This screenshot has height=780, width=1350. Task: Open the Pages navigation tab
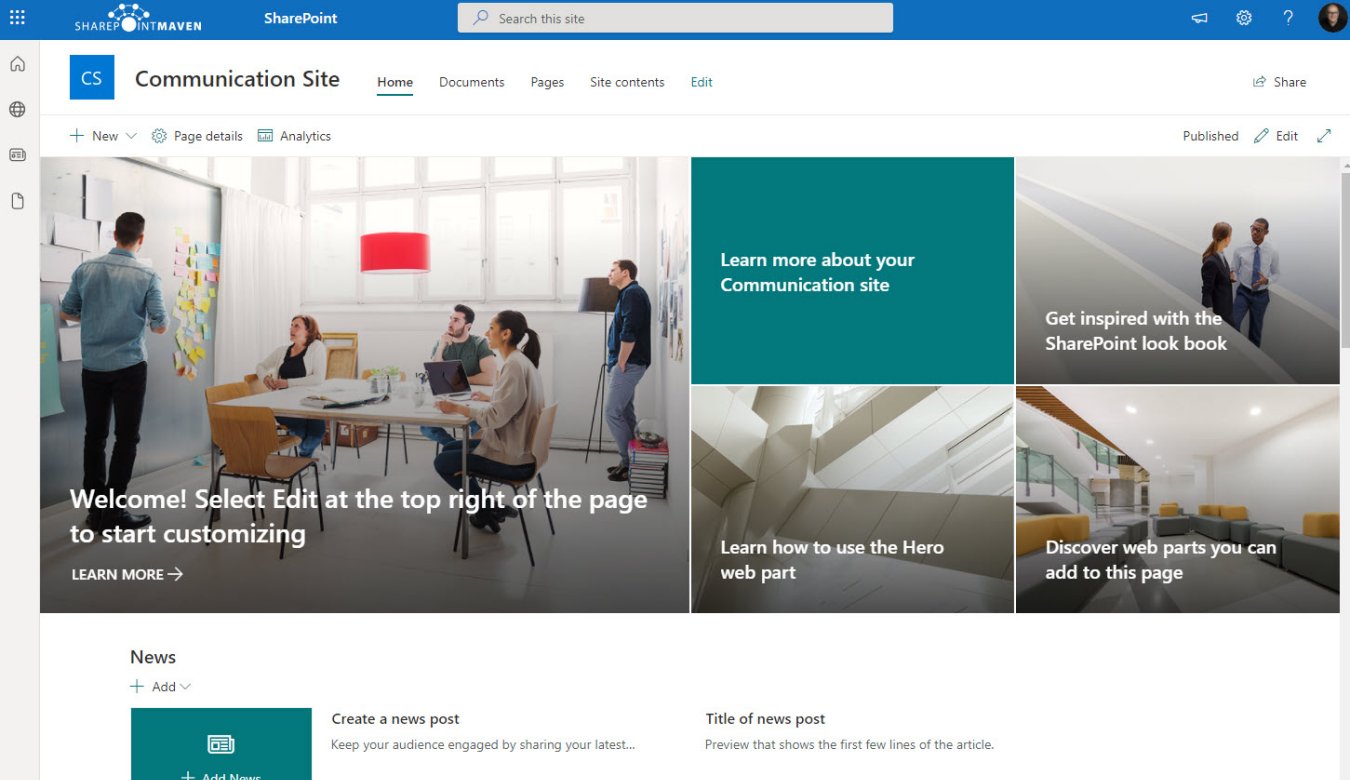click(x=547, y=82)
